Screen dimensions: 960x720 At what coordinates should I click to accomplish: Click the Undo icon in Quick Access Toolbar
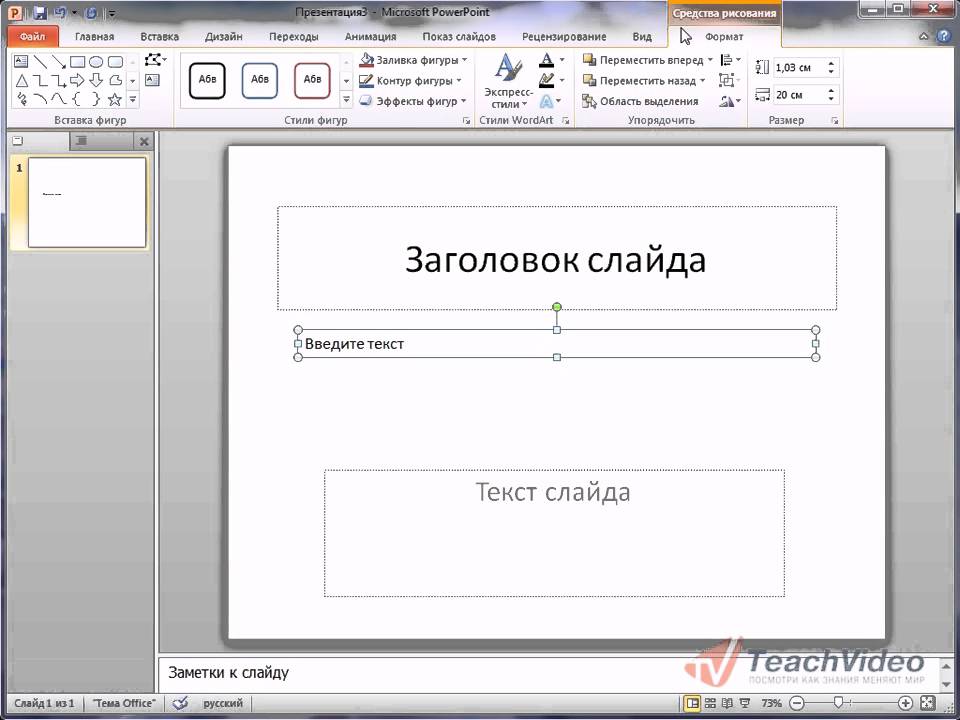coord(60,12)
